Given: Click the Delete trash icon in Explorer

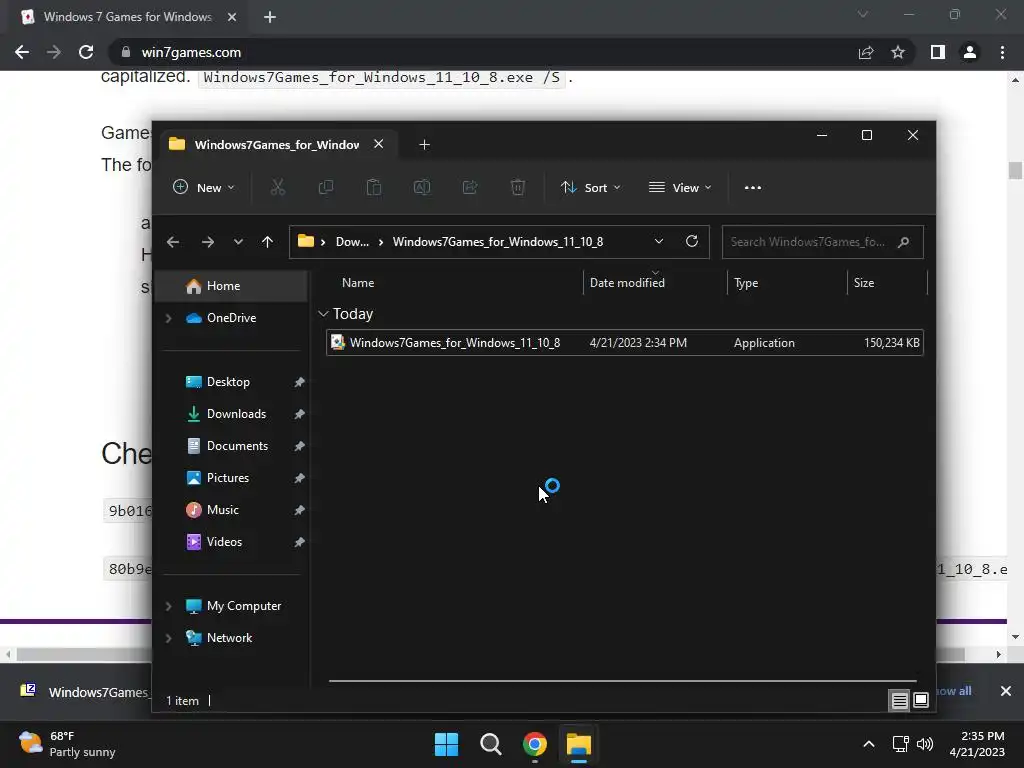Looking at the screenshot, I should tap(517, 187).
